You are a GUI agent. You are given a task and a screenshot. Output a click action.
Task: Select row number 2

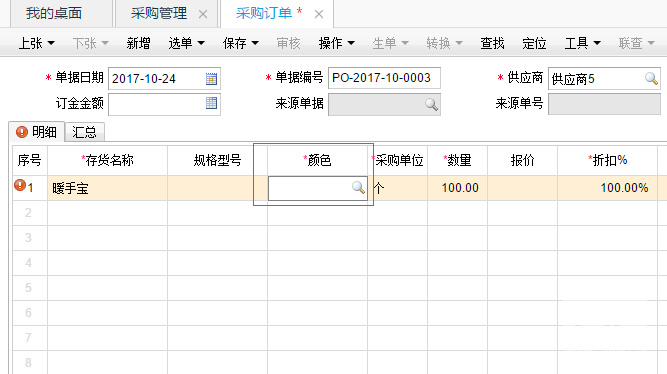(29, 213)
